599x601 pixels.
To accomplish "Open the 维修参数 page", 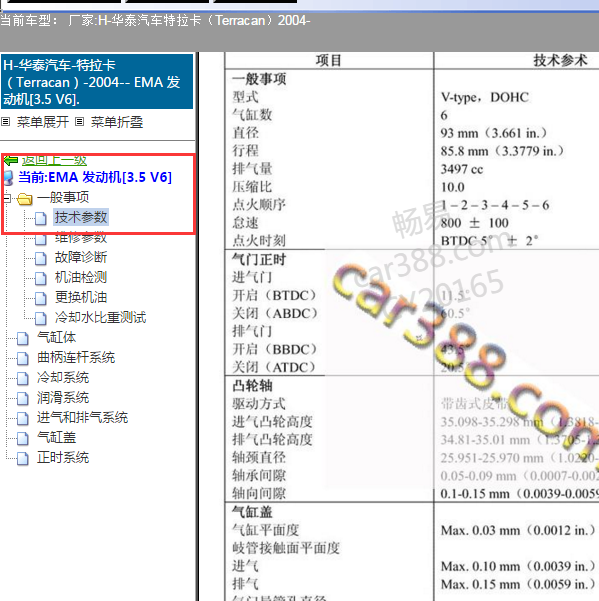I will [x=81, y=238].
